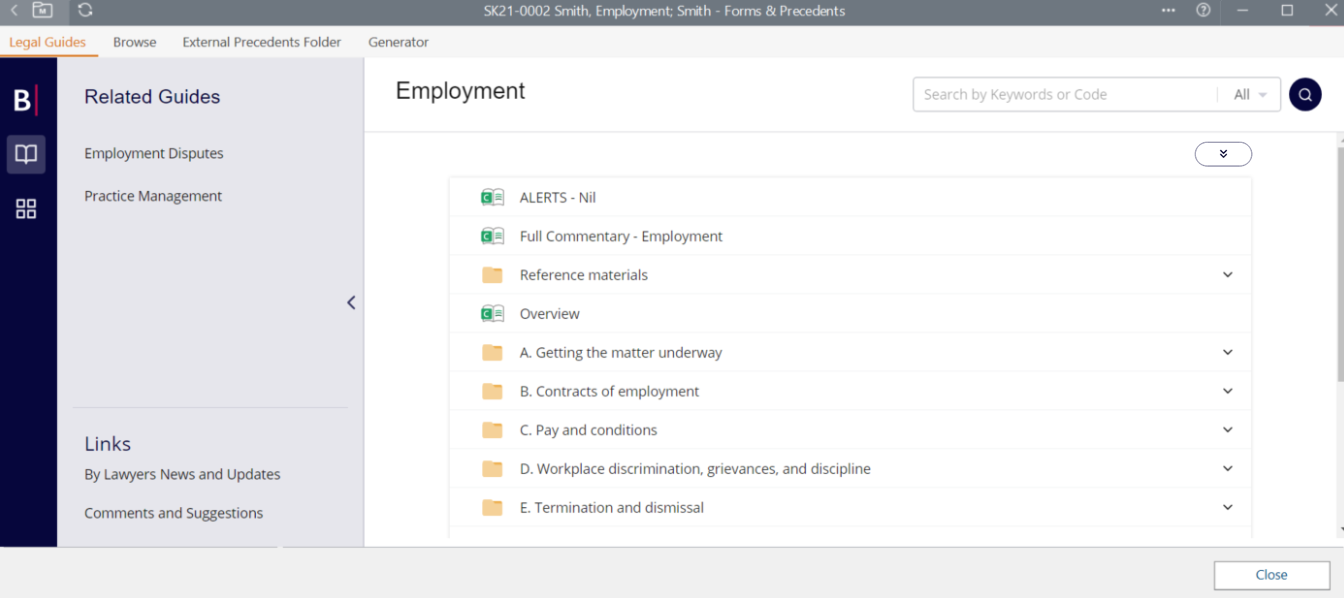Click the By Lawyers 'B' logo icon
This screenshot has width=1344, height=598.
pos(24,100)
